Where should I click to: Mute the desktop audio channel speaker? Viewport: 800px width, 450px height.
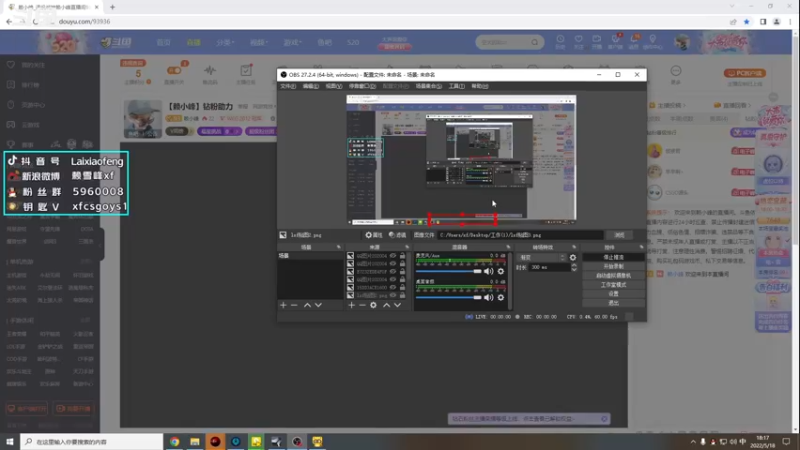click(488, 297)
